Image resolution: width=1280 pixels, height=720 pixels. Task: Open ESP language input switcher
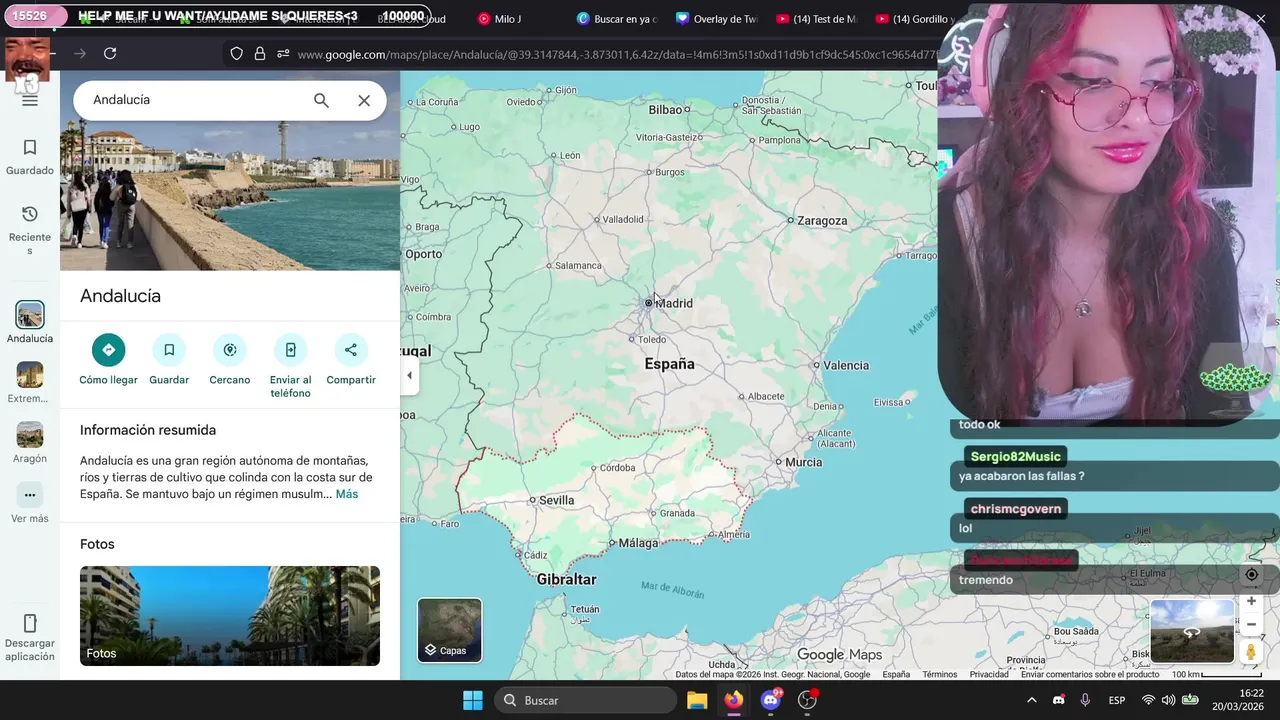pyautogui.click(x=1117, y=700)
